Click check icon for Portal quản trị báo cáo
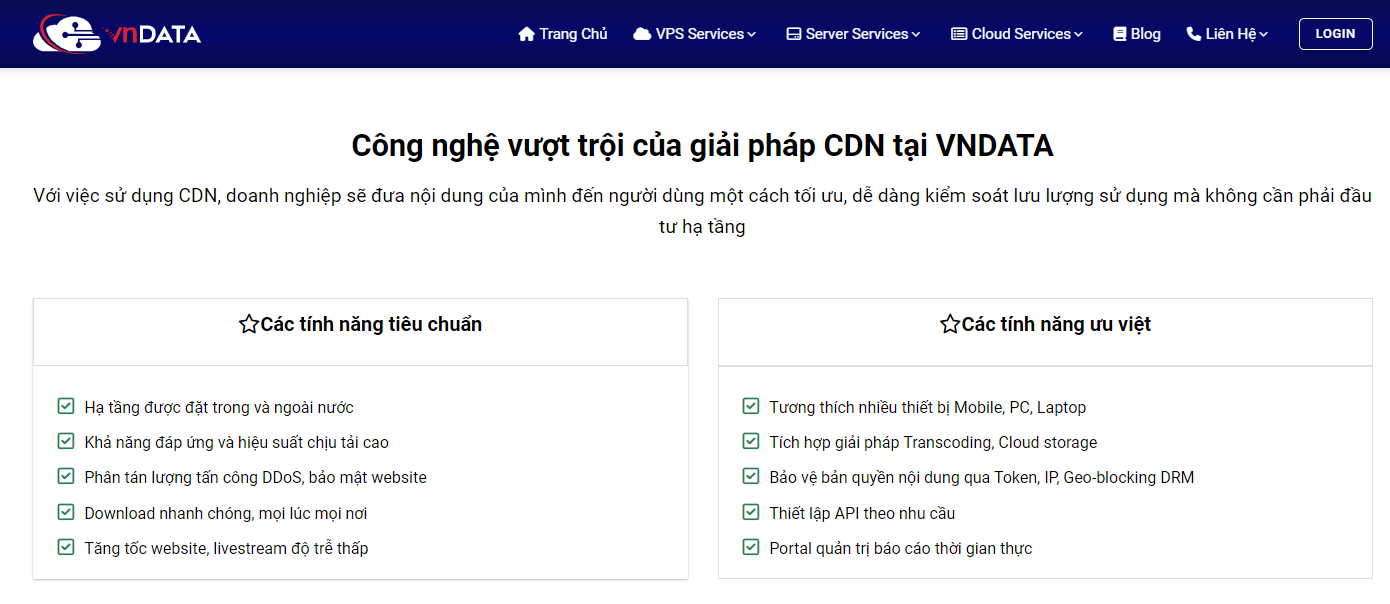Screen dimensions: 1390x604 pyautogui.click(x=751, y=547)
